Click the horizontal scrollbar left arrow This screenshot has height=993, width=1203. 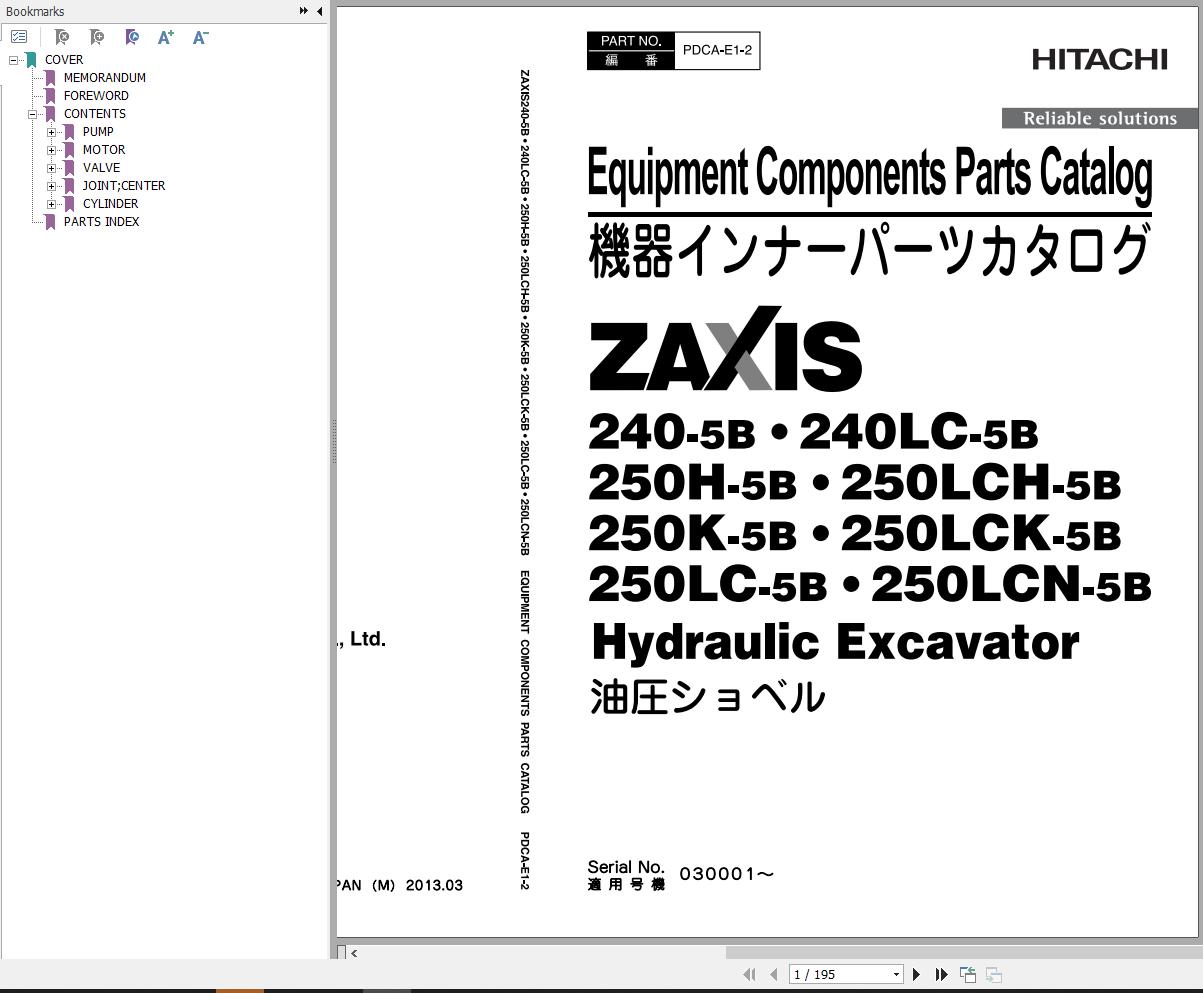click(354, 953)
